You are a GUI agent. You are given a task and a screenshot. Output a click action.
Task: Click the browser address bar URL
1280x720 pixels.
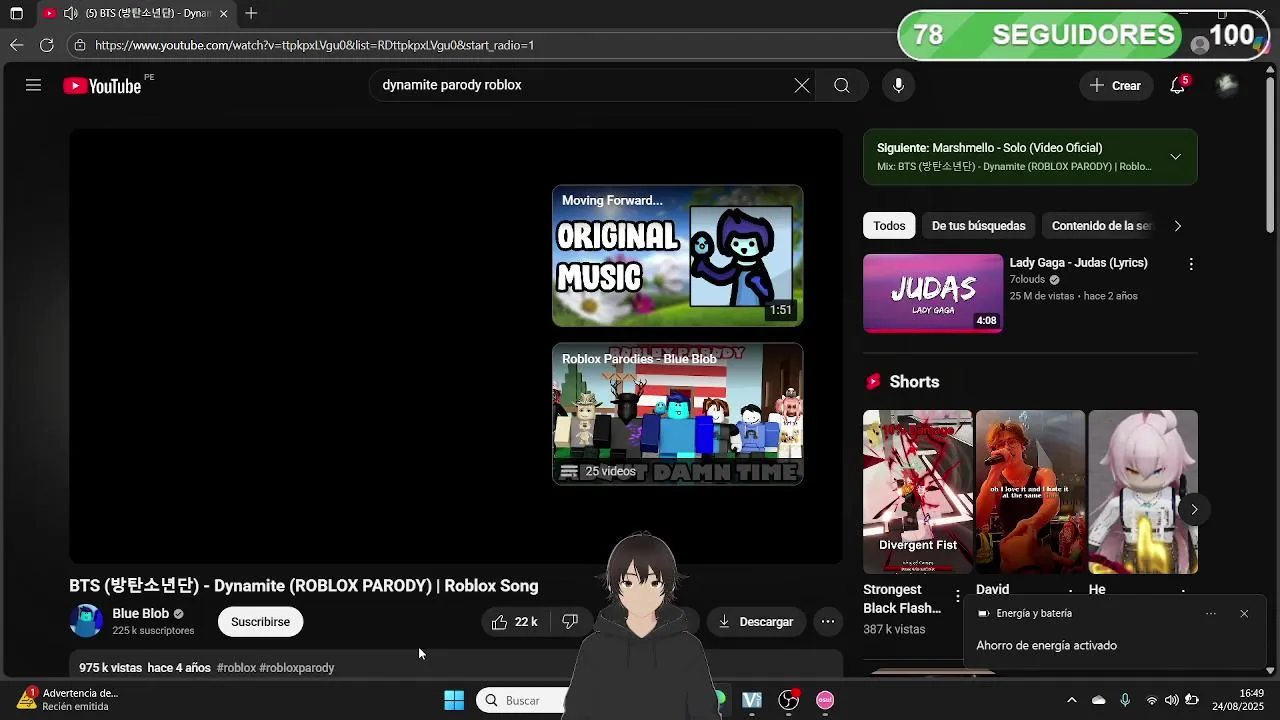315,45
